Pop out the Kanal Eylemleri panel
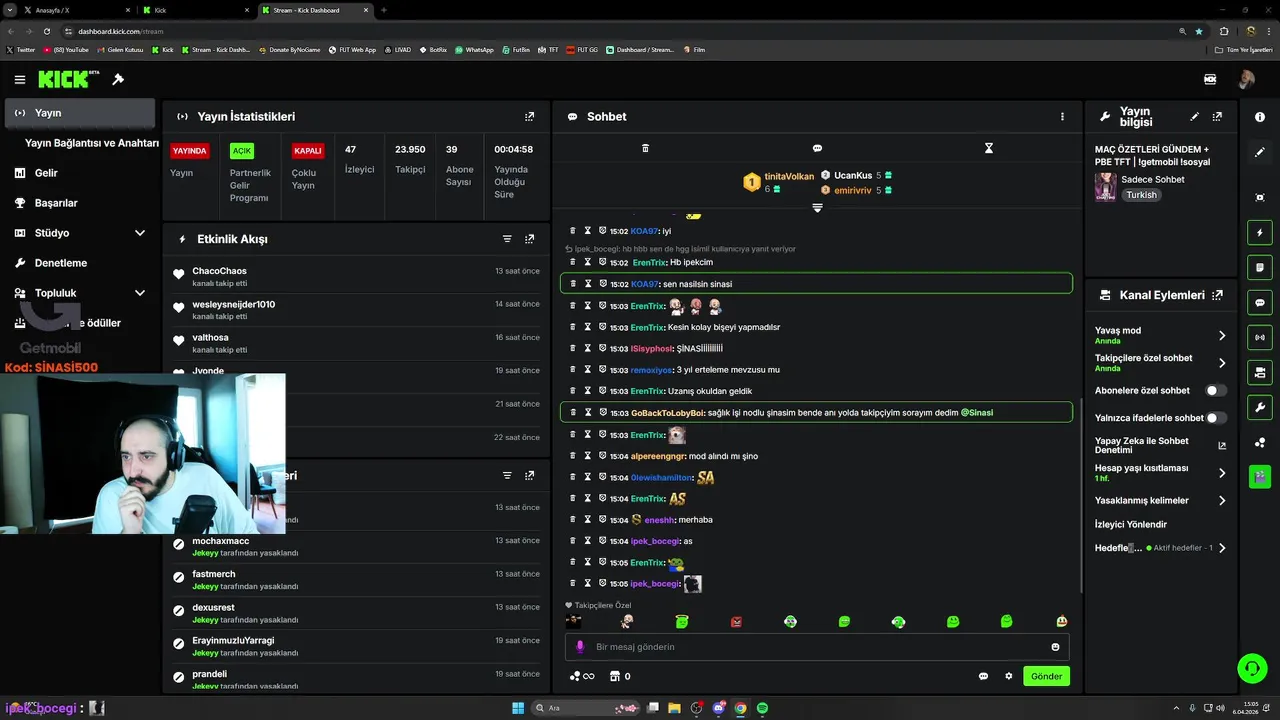This screenshot has height=720, width=1280. (x=1217, y=295)
